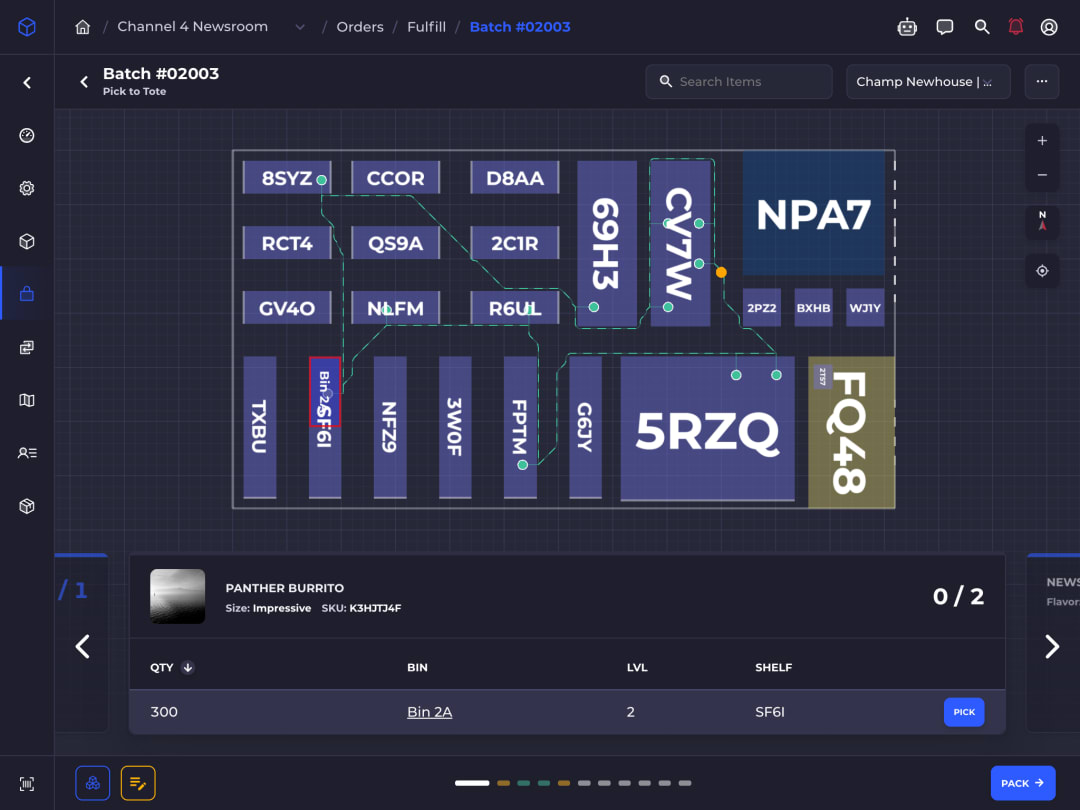Open the Champ Newhouse selector
This screenshot has width=1080, height=810.
[x=928, y=81]
